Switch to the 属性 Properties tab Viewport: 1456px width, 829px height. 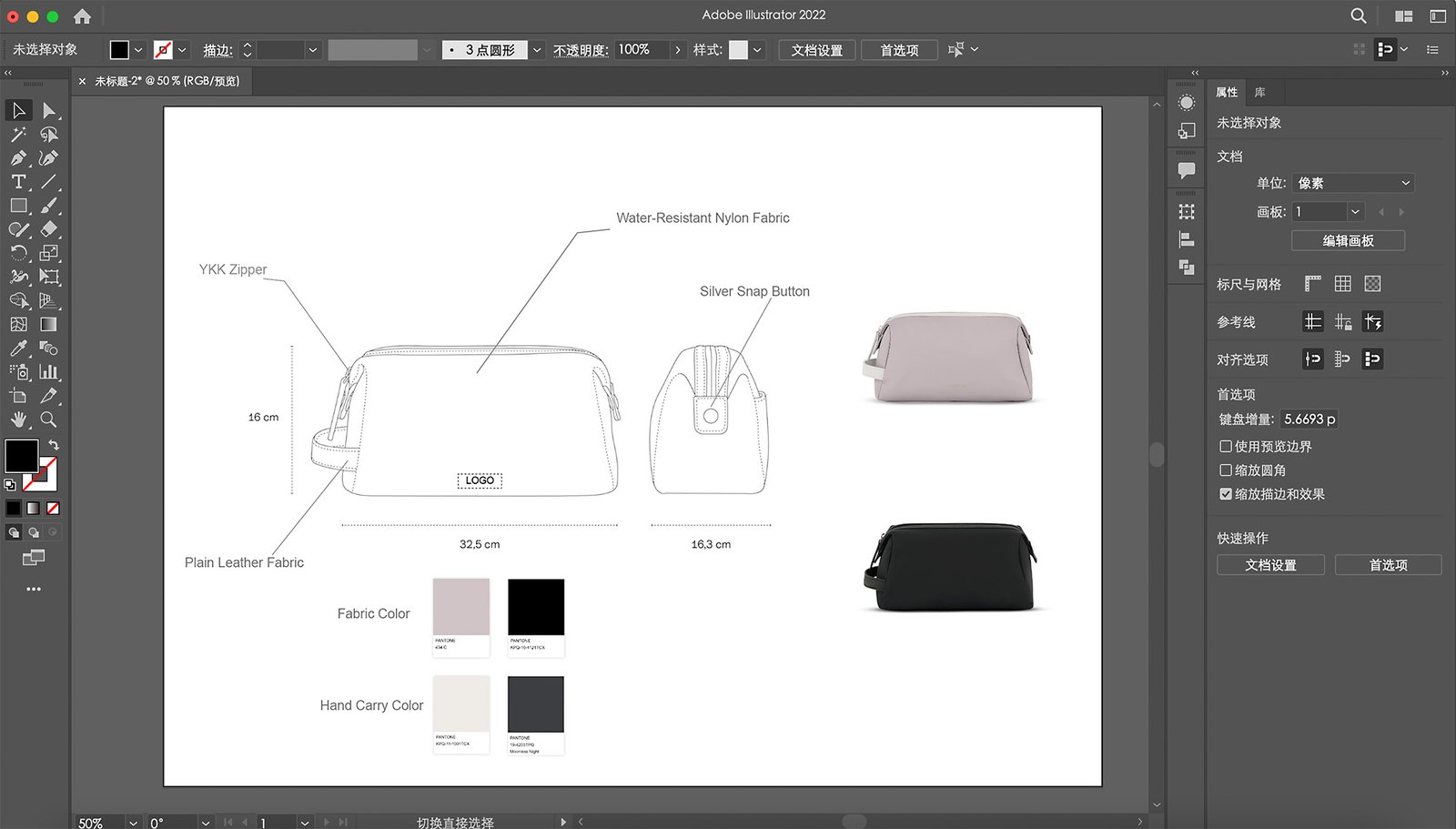[1227, 92]
